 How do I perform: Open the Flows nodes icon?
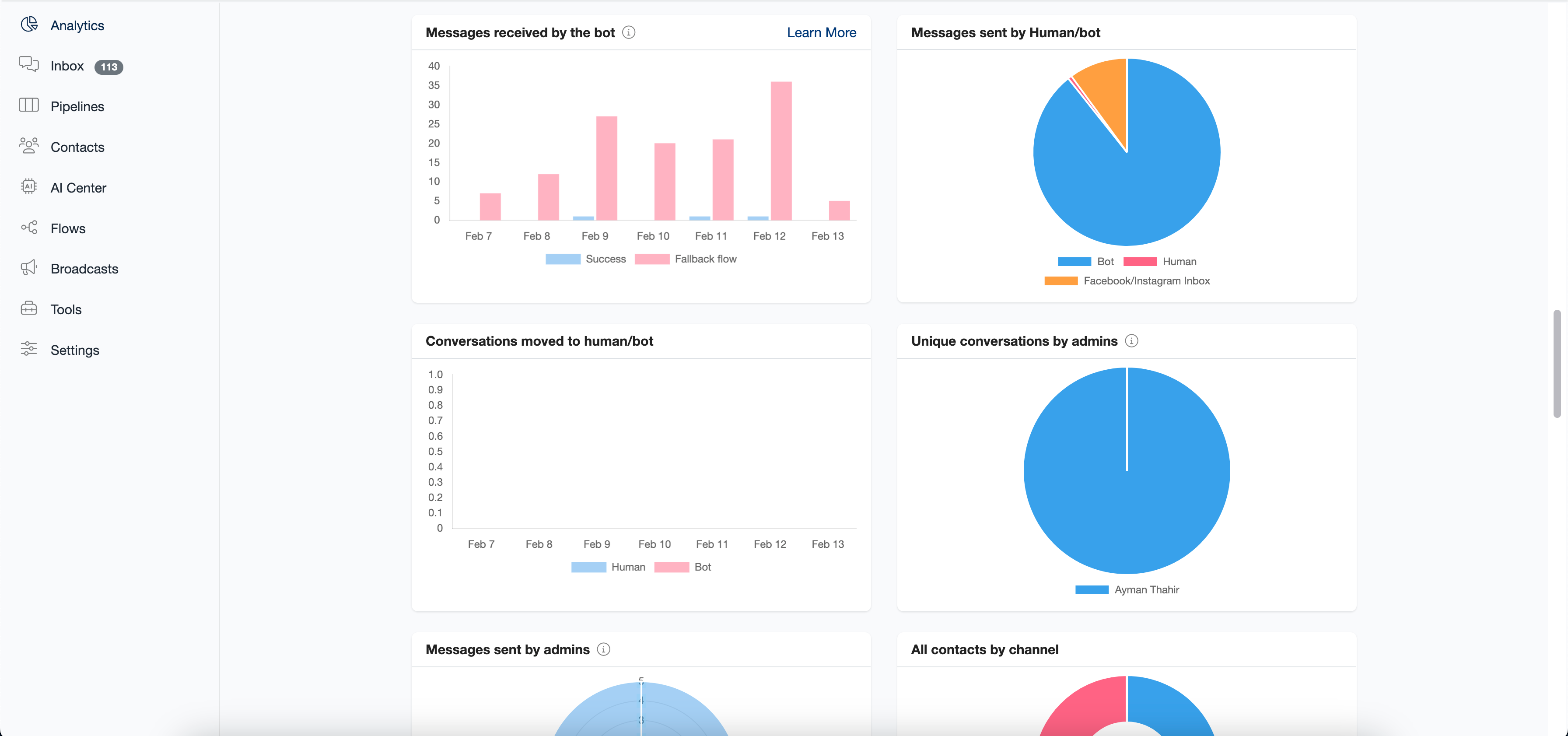(x=28, y=228)
